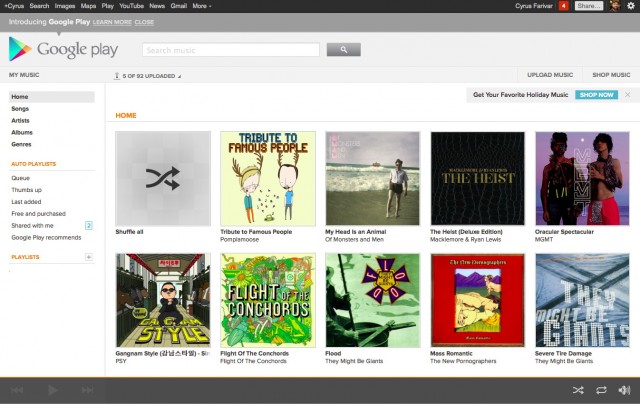Click the volume speaker icon

[x=624, y=390]
